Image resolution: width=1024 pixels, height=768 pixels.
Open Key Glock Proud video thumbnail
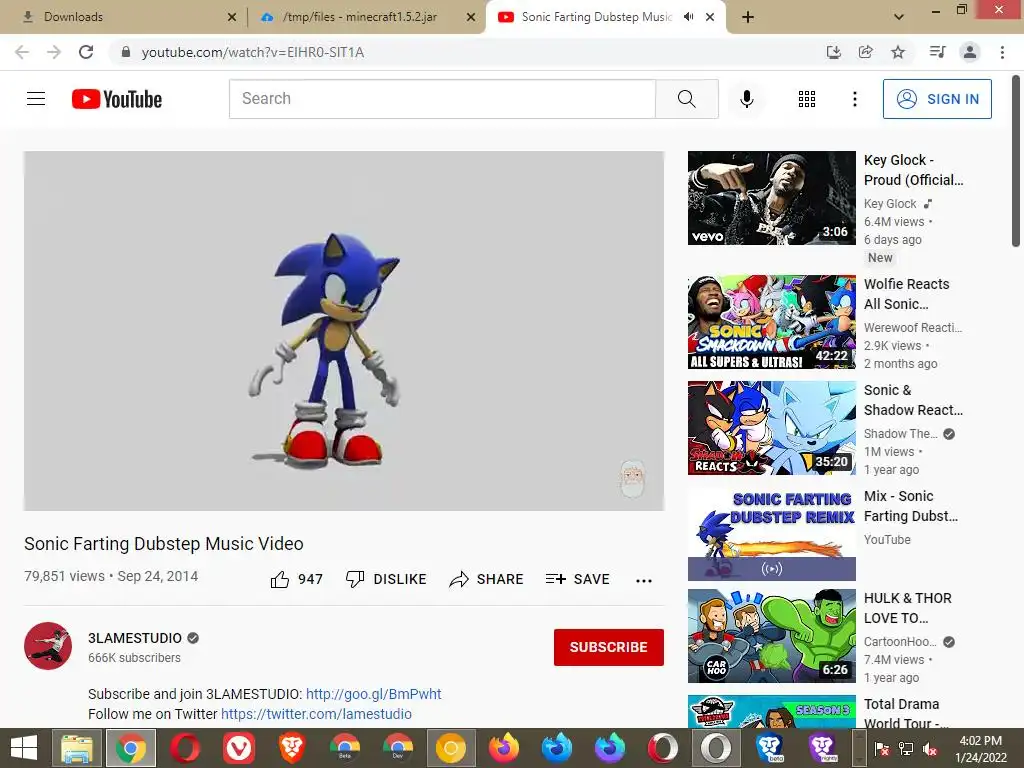coord(771,198)
